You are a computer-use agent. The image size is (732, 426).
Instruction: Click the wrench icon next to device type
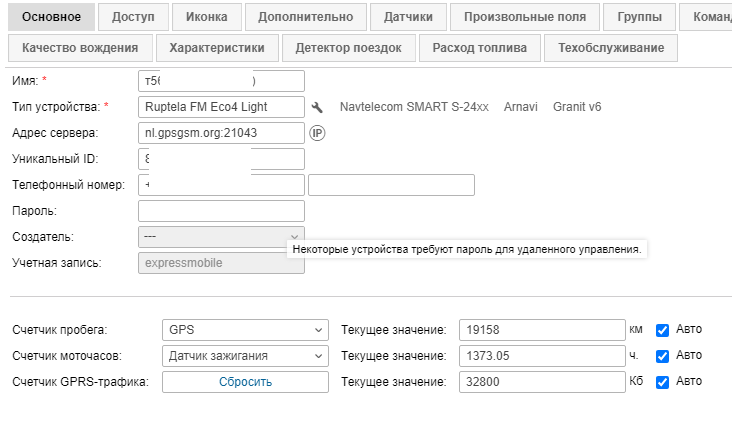(317, 107)
